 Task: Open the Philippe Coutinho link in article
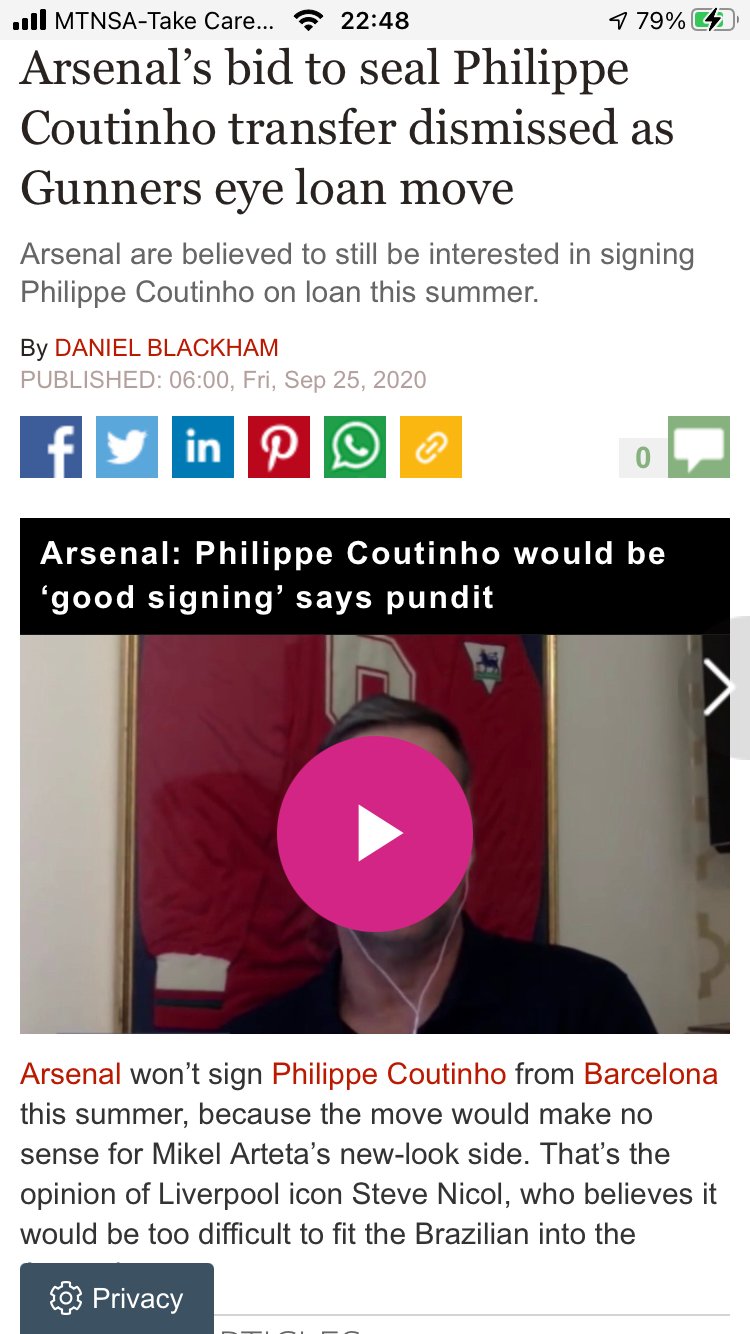click(x=389, y=1074)
